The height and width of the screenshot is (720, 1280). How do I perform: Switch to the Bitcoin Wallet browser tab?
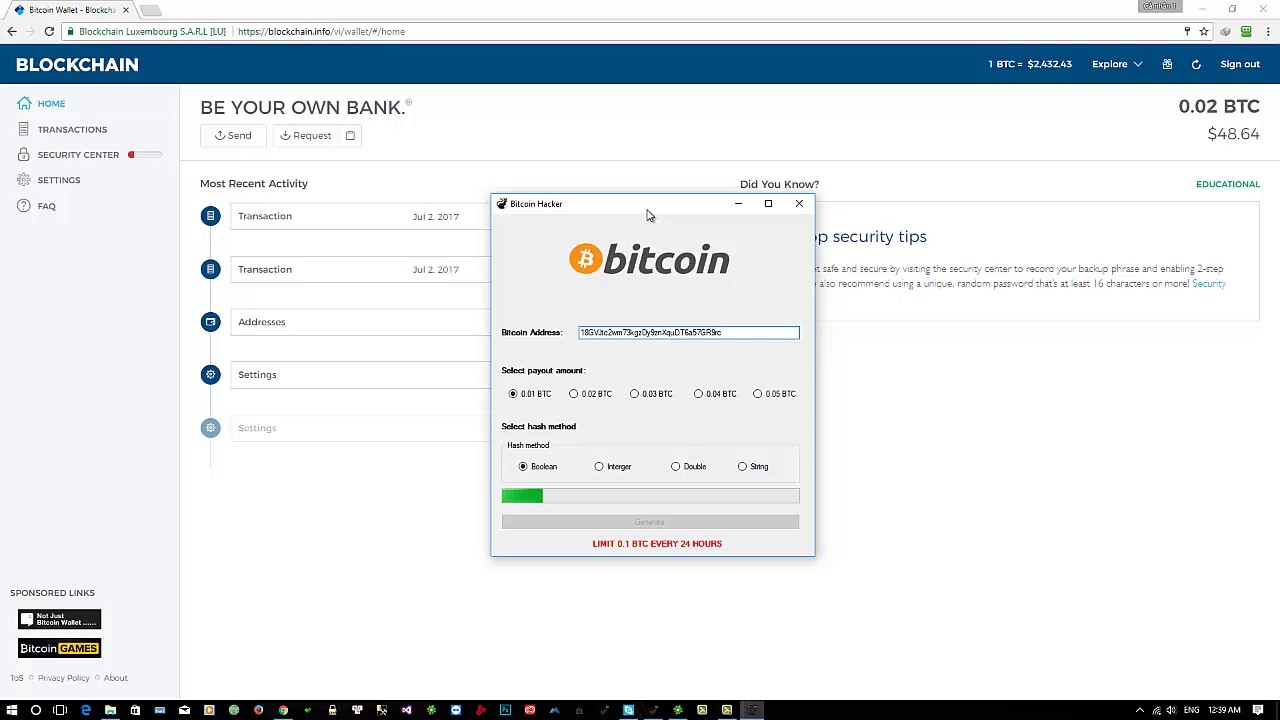tap(72, 10)
